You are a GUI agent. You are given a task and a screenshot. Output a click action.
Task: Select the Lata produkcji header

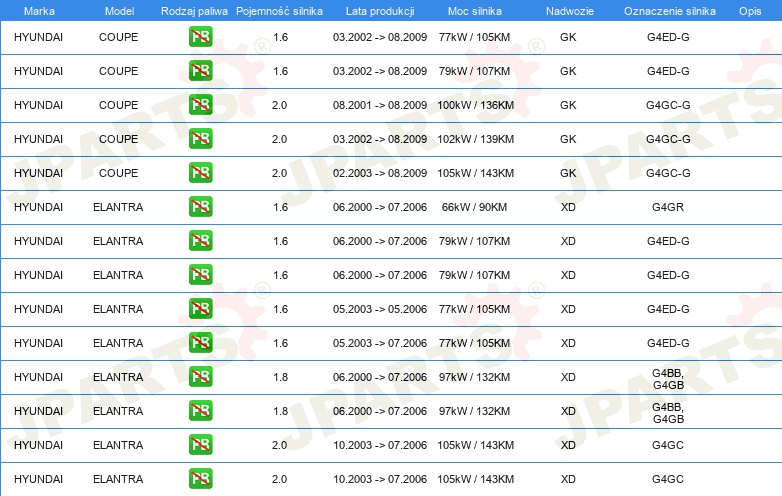pos(380,11)
